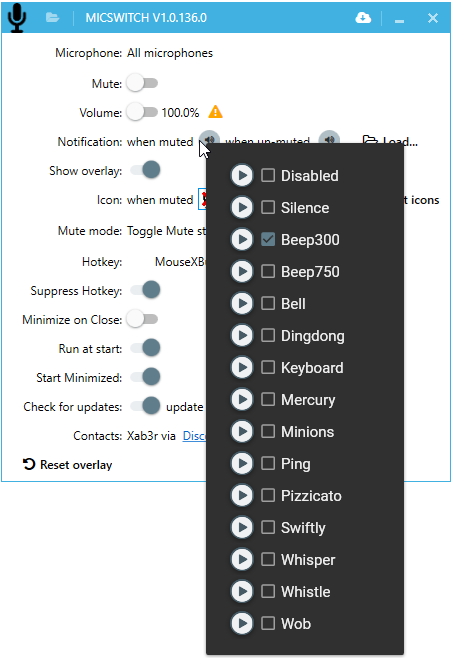Preview the Bell sound with play button
This screenshot has height=659, width=452.
(242, 303)
